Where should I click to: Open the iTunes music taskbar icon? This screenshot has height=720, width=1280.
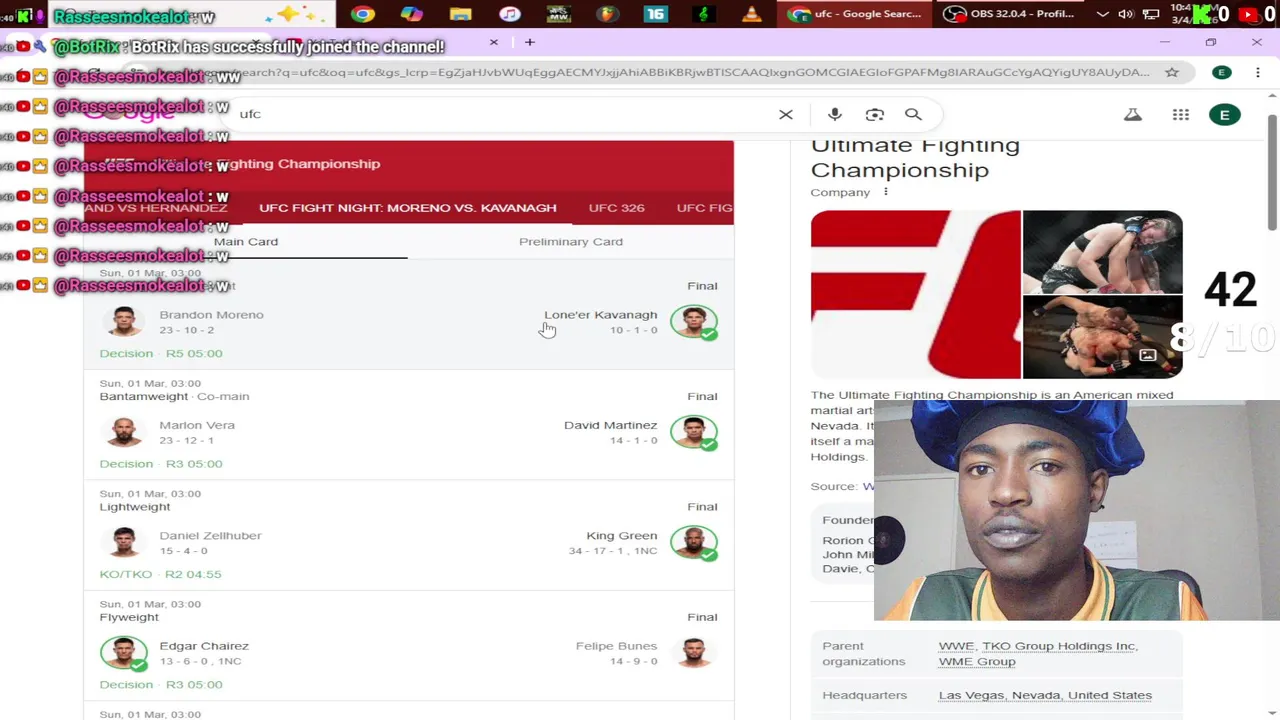[510, 14]
